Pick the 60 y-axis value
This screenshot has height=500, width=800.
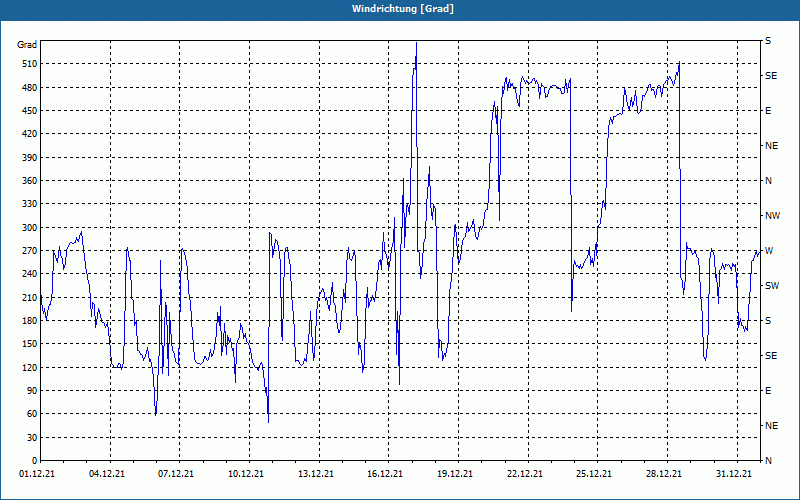click(32, 414)
